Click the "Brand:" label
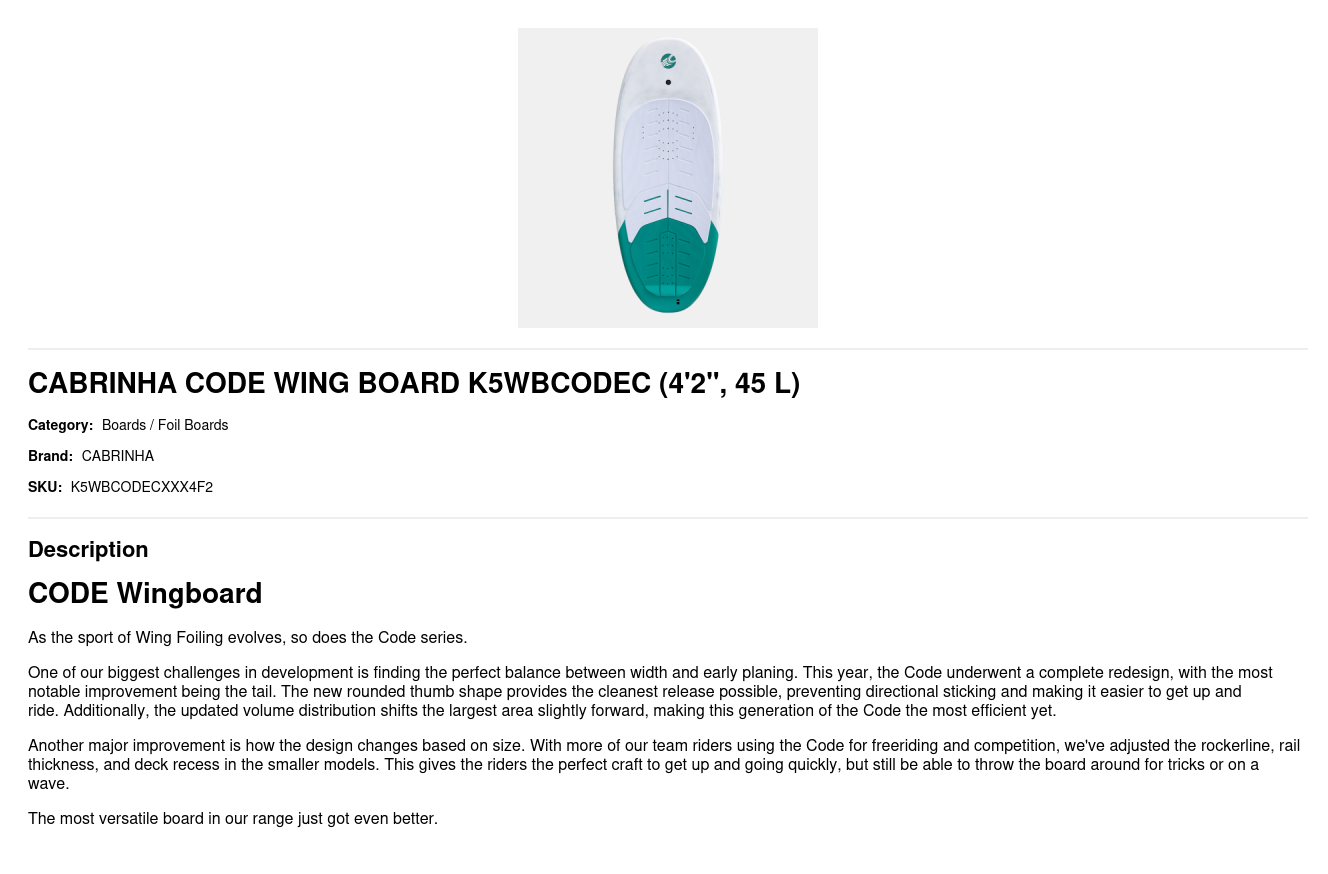1328x874 pixels. pyautogui.click(x=50, y=456)
